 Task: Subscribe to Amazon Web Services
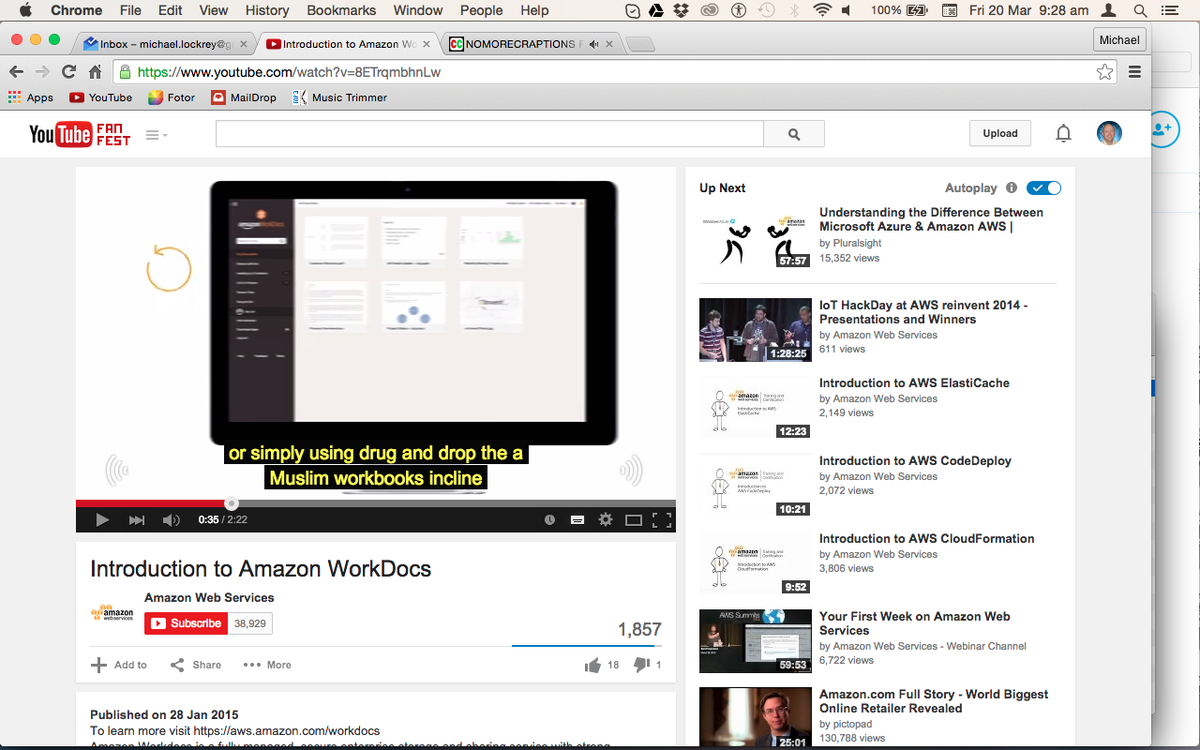(186, 623)
